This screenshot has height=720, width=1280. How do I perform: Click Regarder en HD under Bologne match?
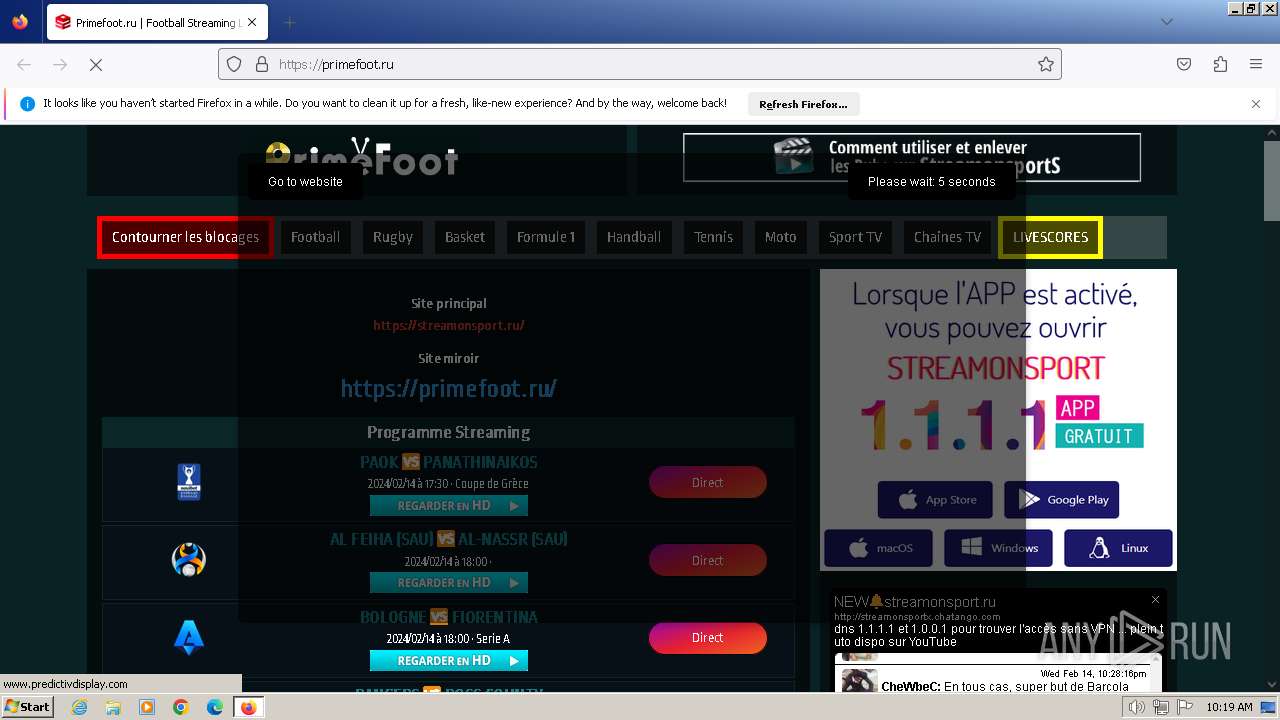click(x=449, y=661)
